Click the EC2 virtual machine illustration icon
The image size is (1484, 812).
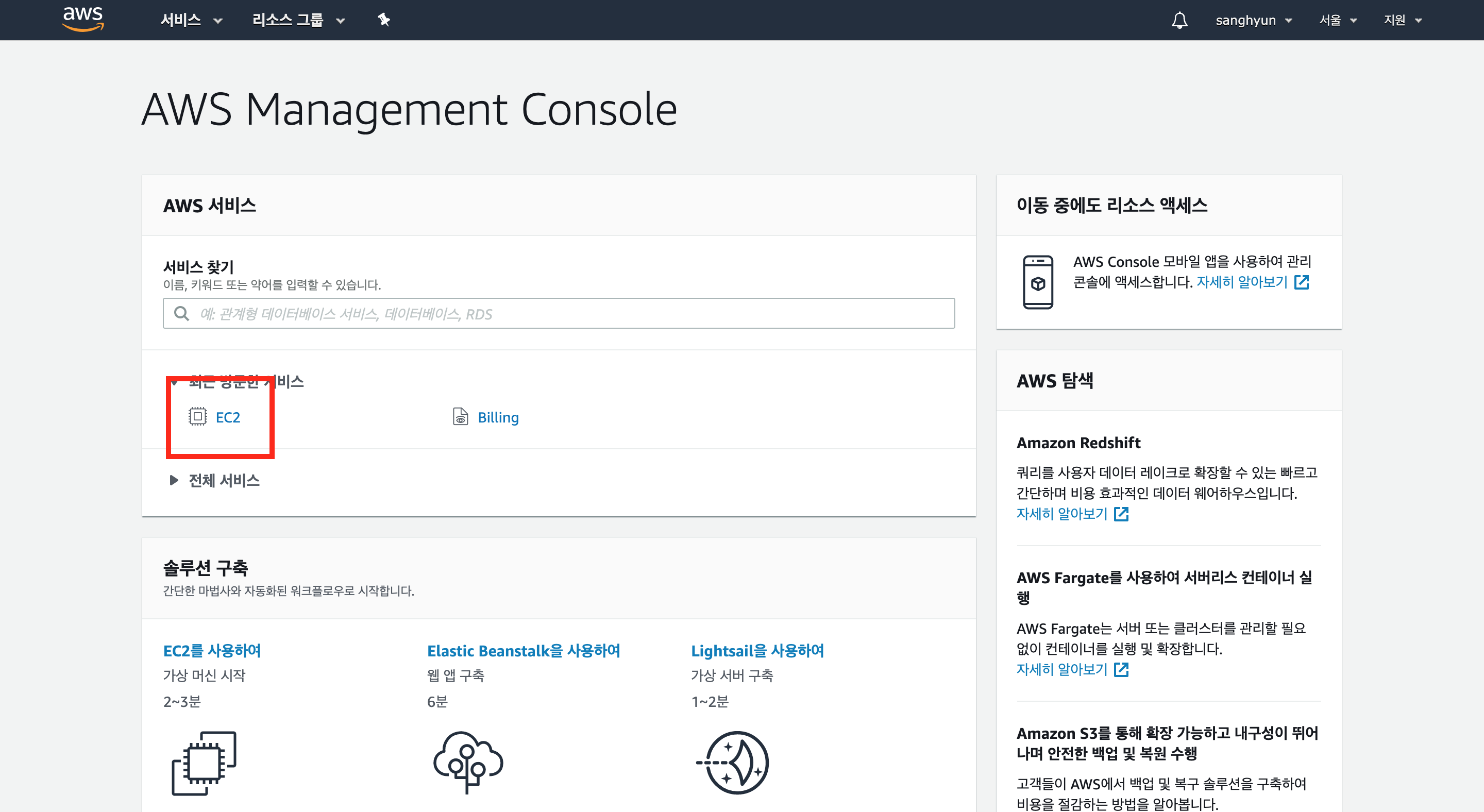click(204, 763)
